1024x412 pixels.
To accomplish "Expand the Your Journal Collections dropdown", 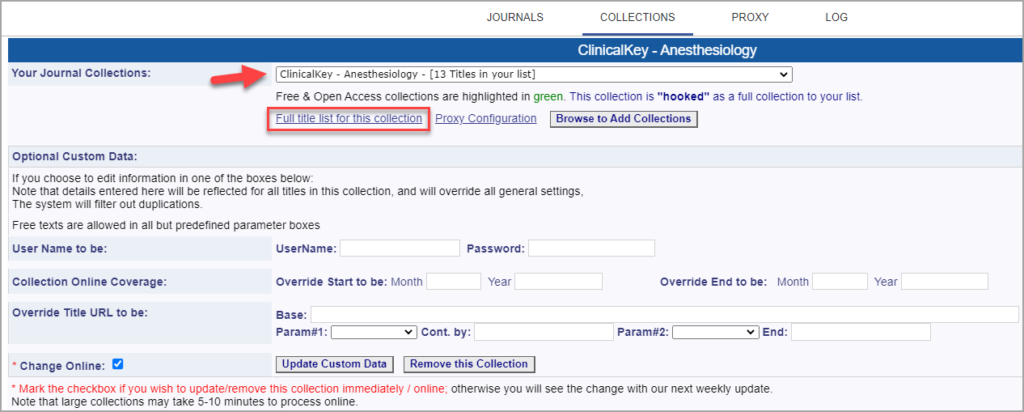I will pyautogui.click(x=534, y=74).
